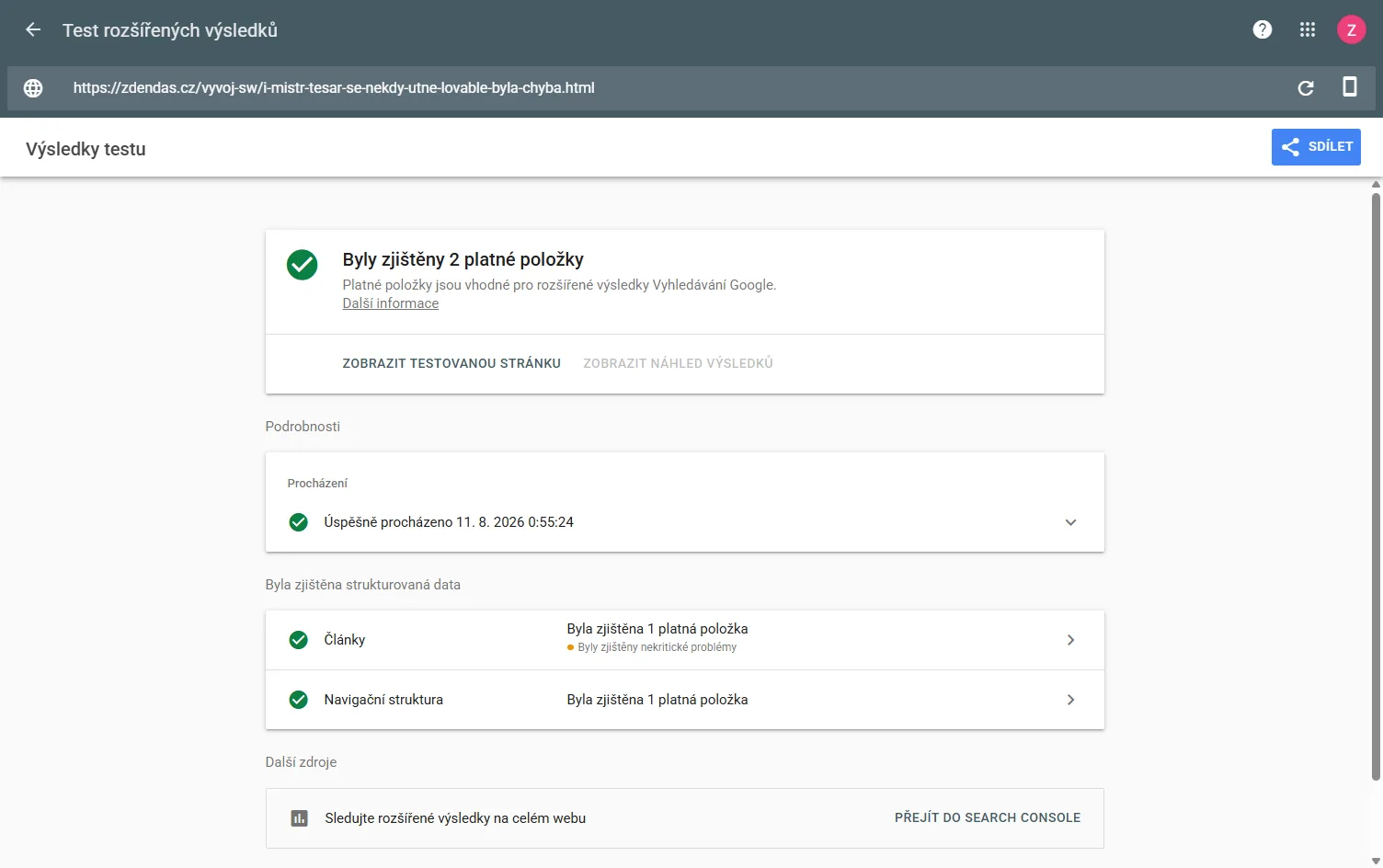
Task: Open help via question mark icon
Action: click(x=1263, y=29)
